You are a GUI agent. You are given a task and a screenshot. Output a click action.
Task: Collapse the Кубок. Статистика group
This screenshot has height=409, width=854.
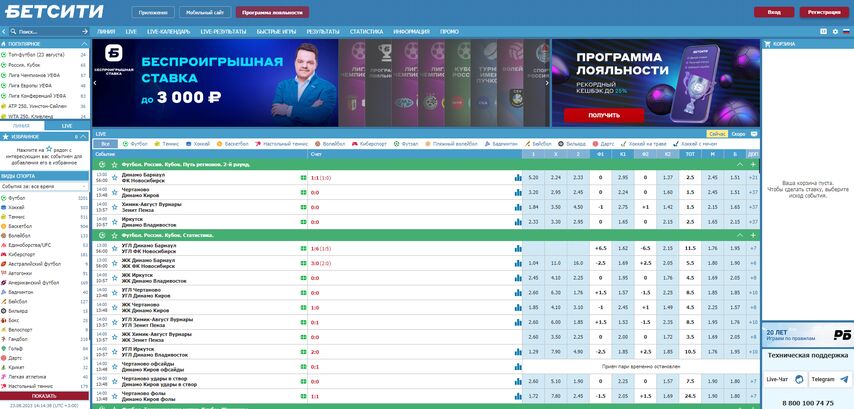739,235
